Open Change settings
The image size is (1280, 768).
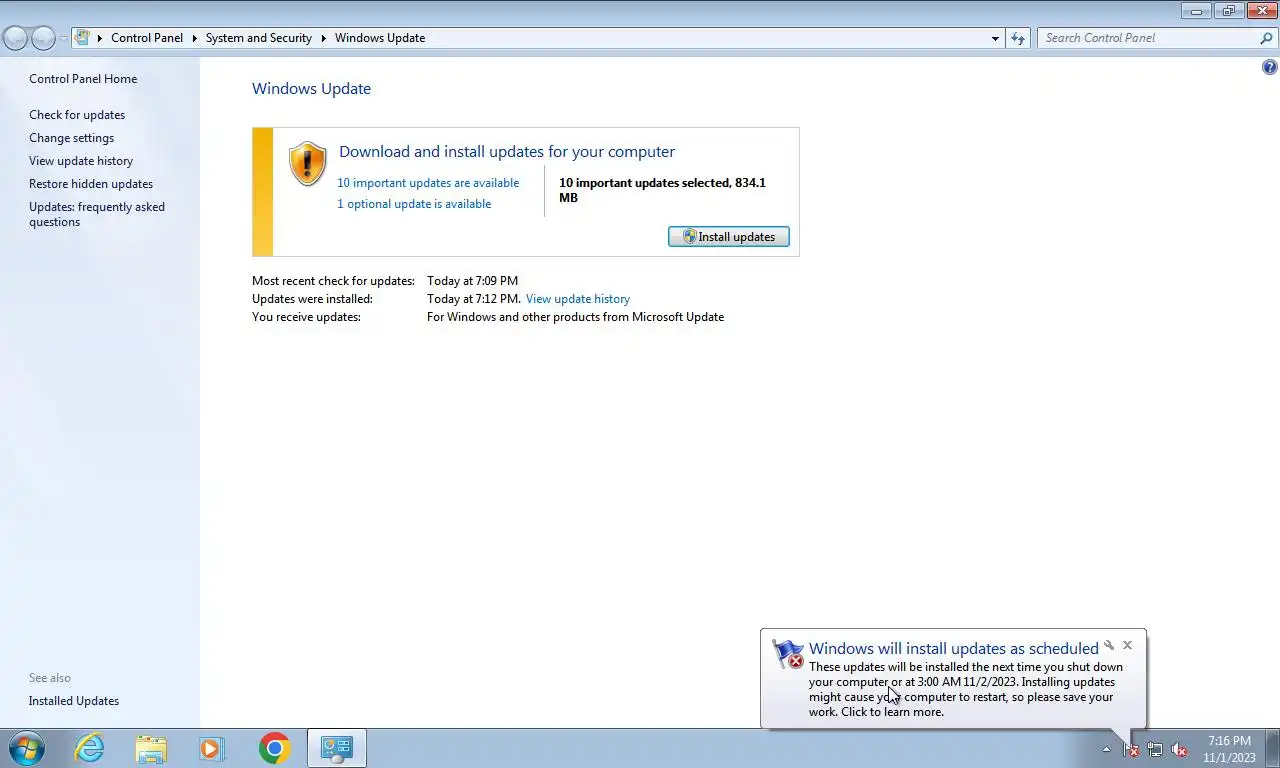(71, 138)
